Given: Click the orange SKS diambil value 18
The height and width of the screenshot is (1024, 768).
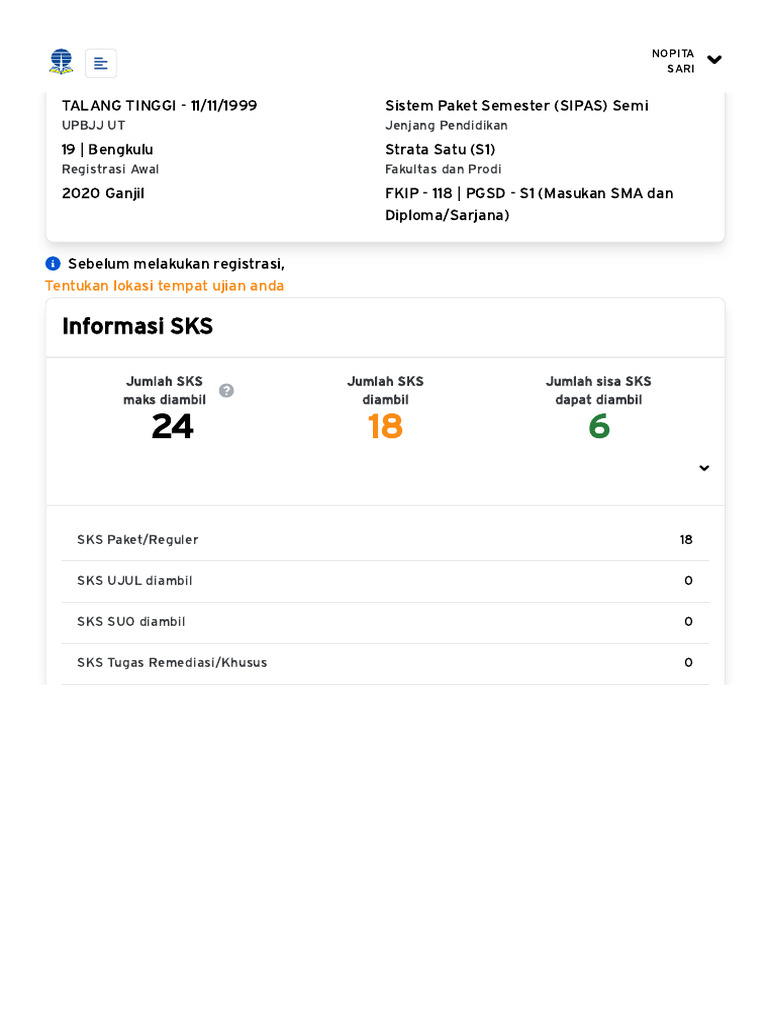Looking at the screenshot, I should 385,427.
